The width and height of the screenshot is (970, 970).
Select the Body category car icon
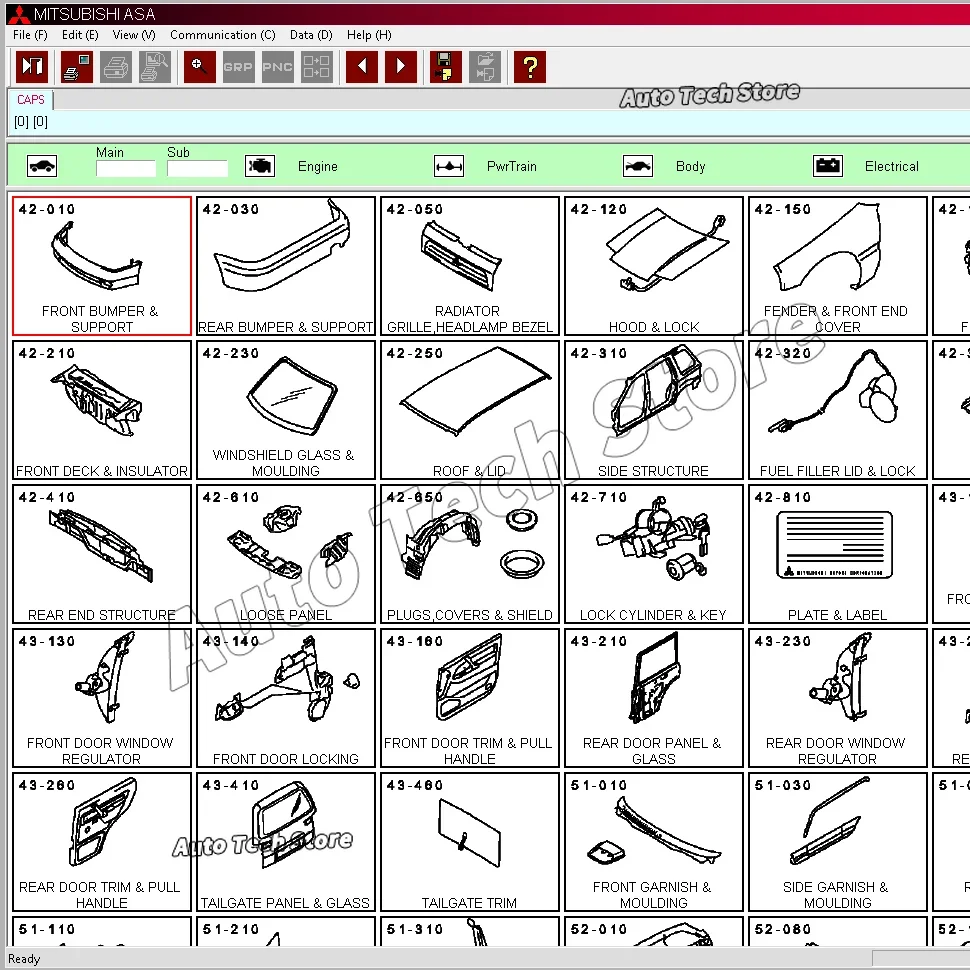638,166
